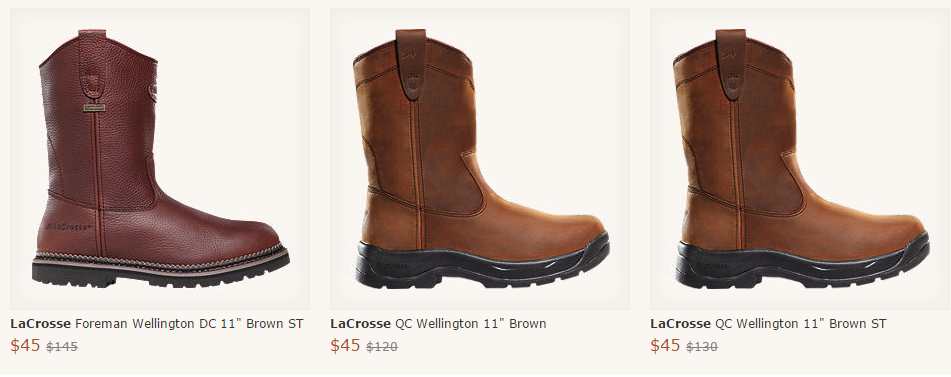Click LaCrosse brand name beside QC Wellington Brown ST
951x377 pixels.
(680, 324)
